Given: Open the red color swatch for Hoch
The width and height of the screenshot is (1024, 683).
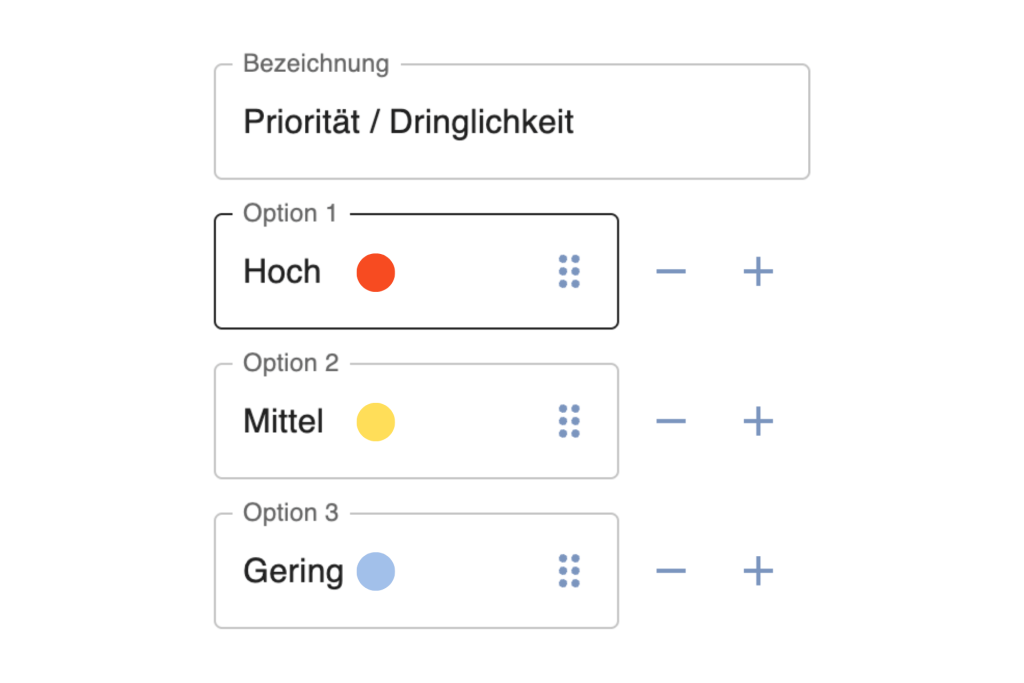Looking at the screenshot, I should (x=374, y=272).
